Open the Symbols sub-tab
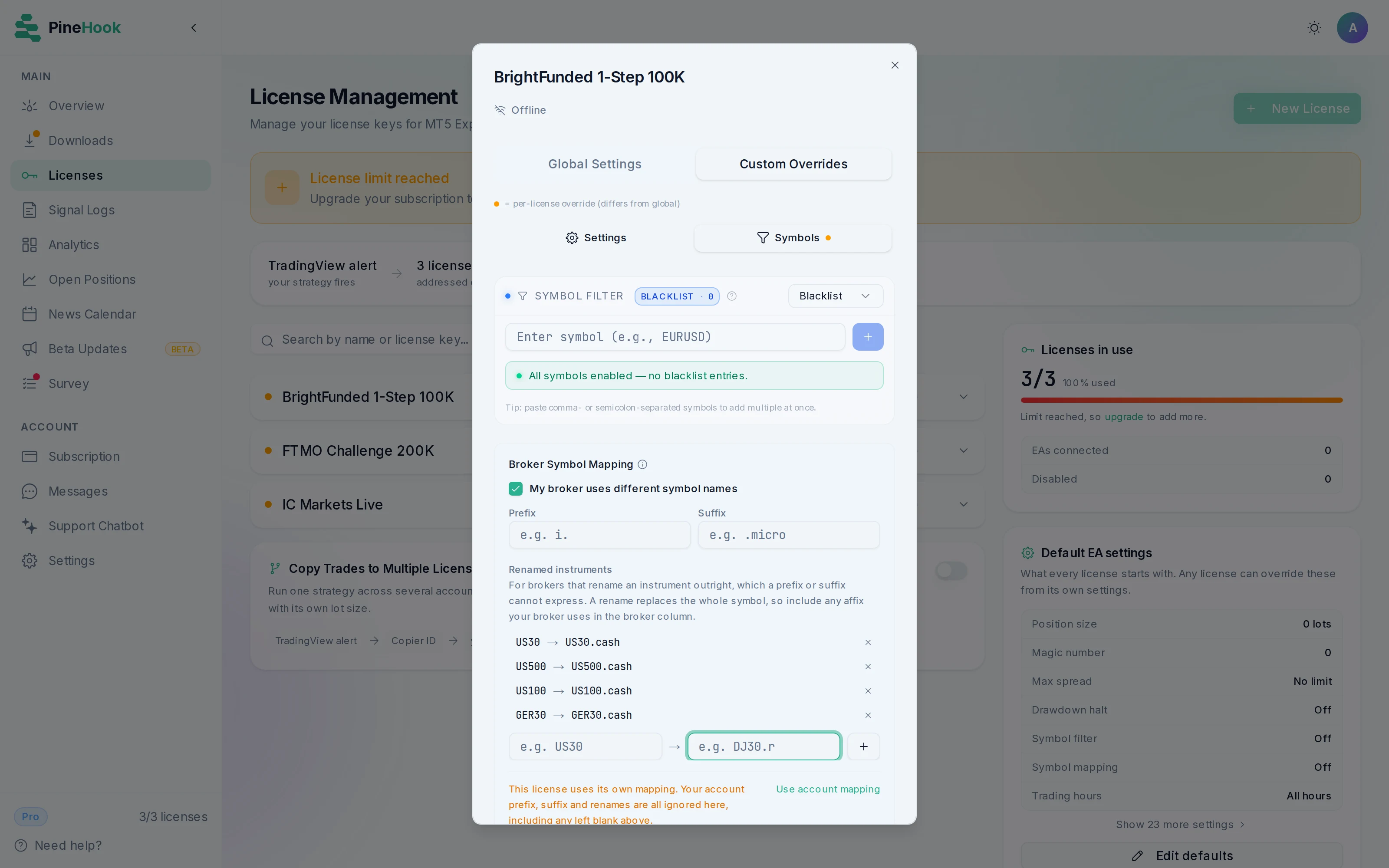The height and width of the screenshot is (868, 1389). pos(793,238)
